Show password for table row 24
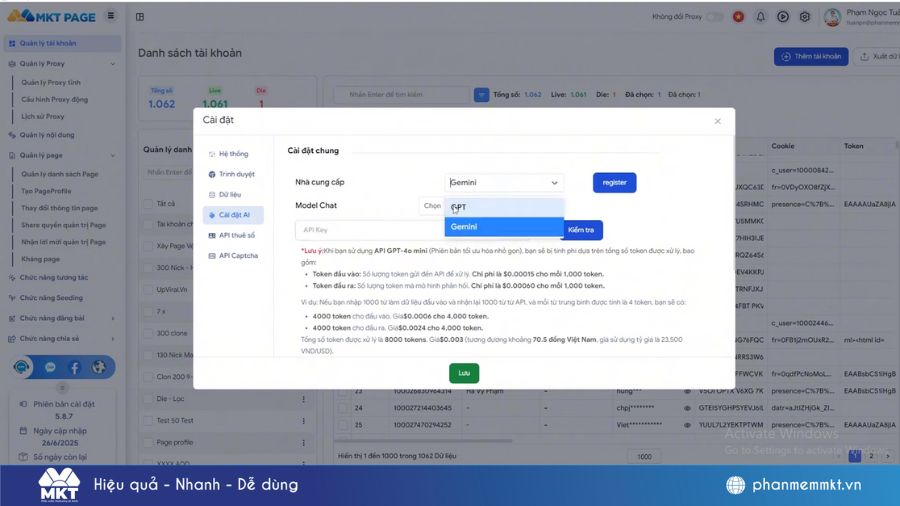Screen dimensions: 900x506 [x=687, y=408]
